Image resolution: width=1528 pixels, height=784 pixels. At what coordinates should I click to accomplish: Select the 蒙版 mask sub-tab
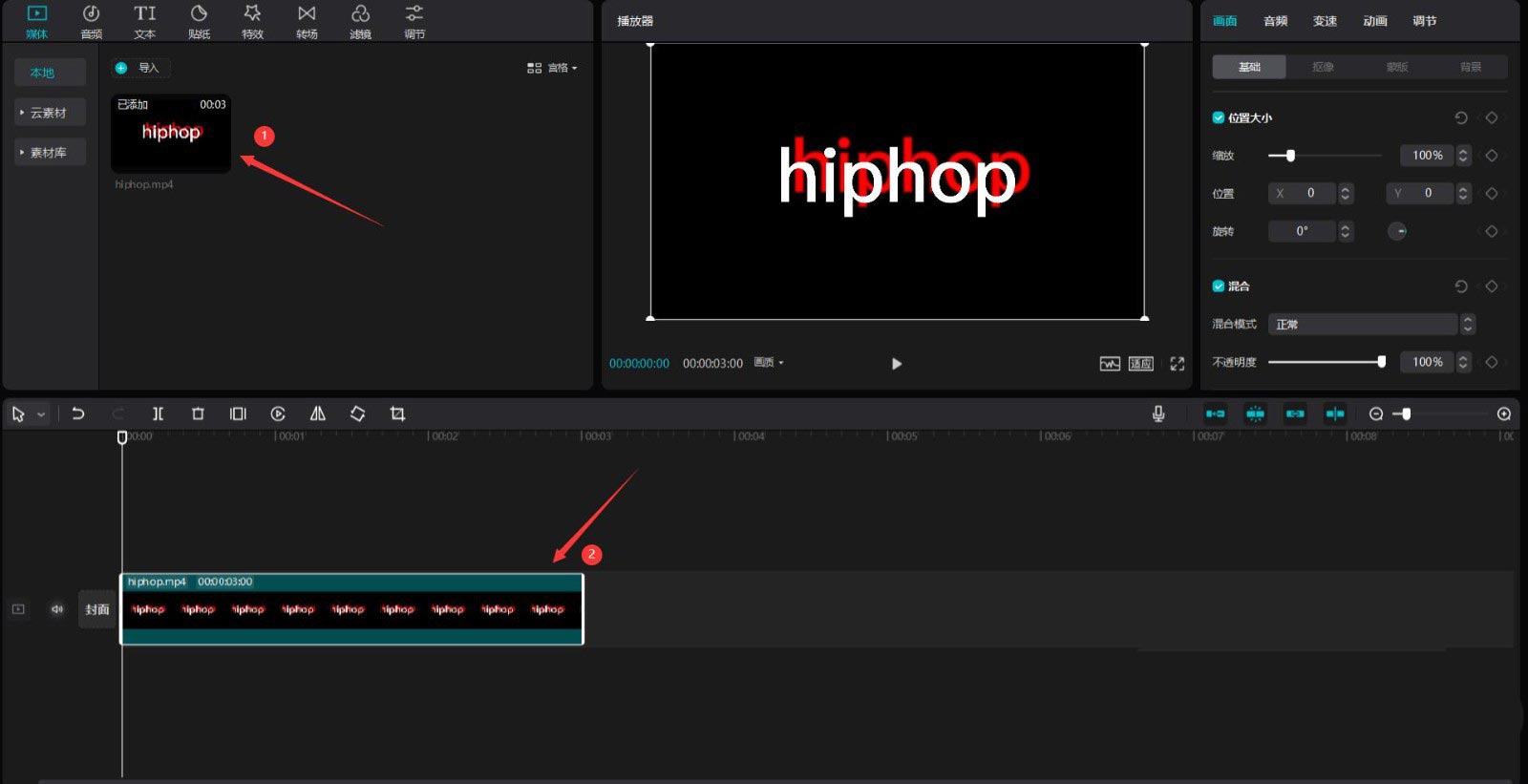coord(1397,67)
